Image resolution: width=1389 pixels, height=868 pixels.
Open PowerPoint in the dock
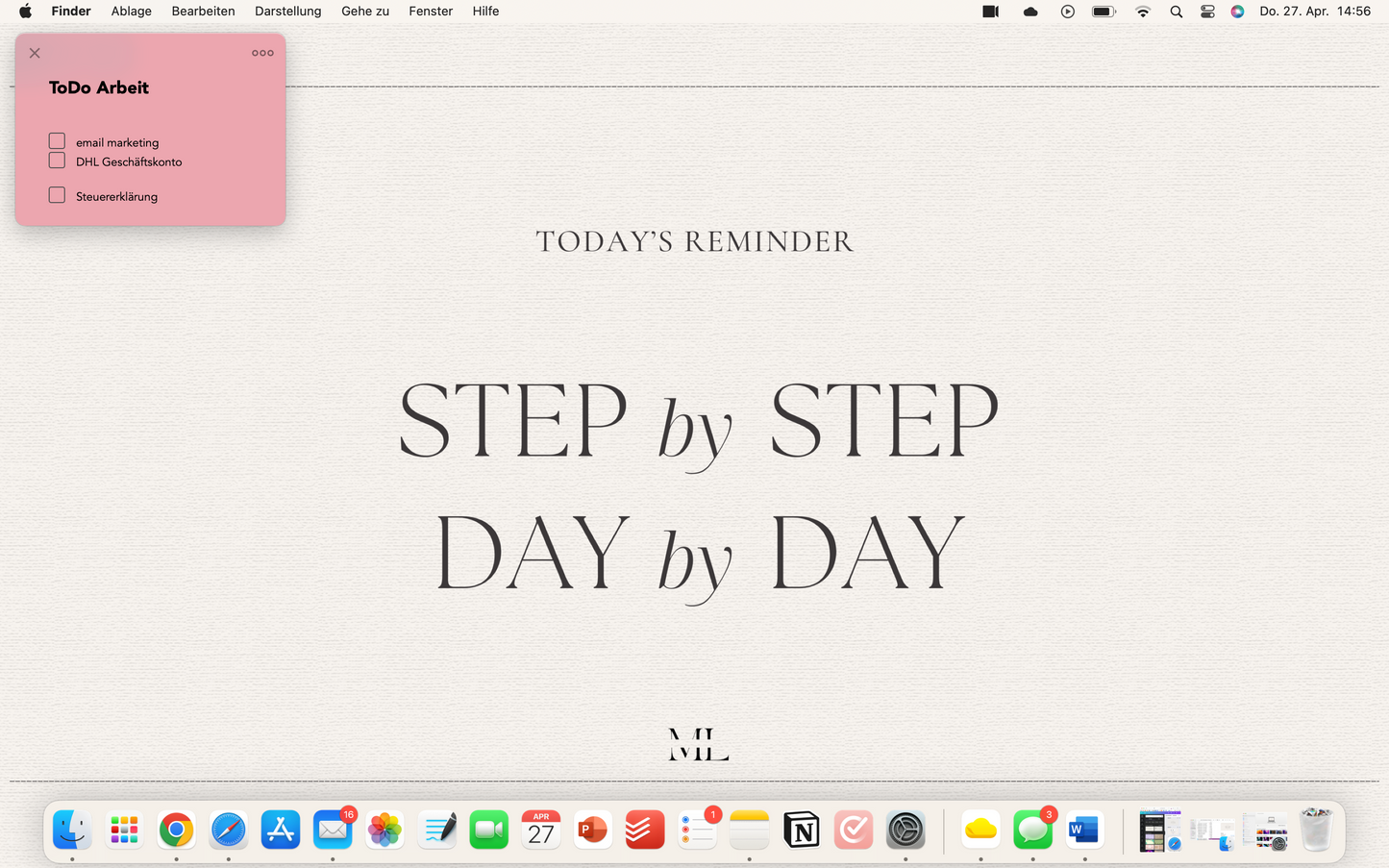click(x=592, y=830)
